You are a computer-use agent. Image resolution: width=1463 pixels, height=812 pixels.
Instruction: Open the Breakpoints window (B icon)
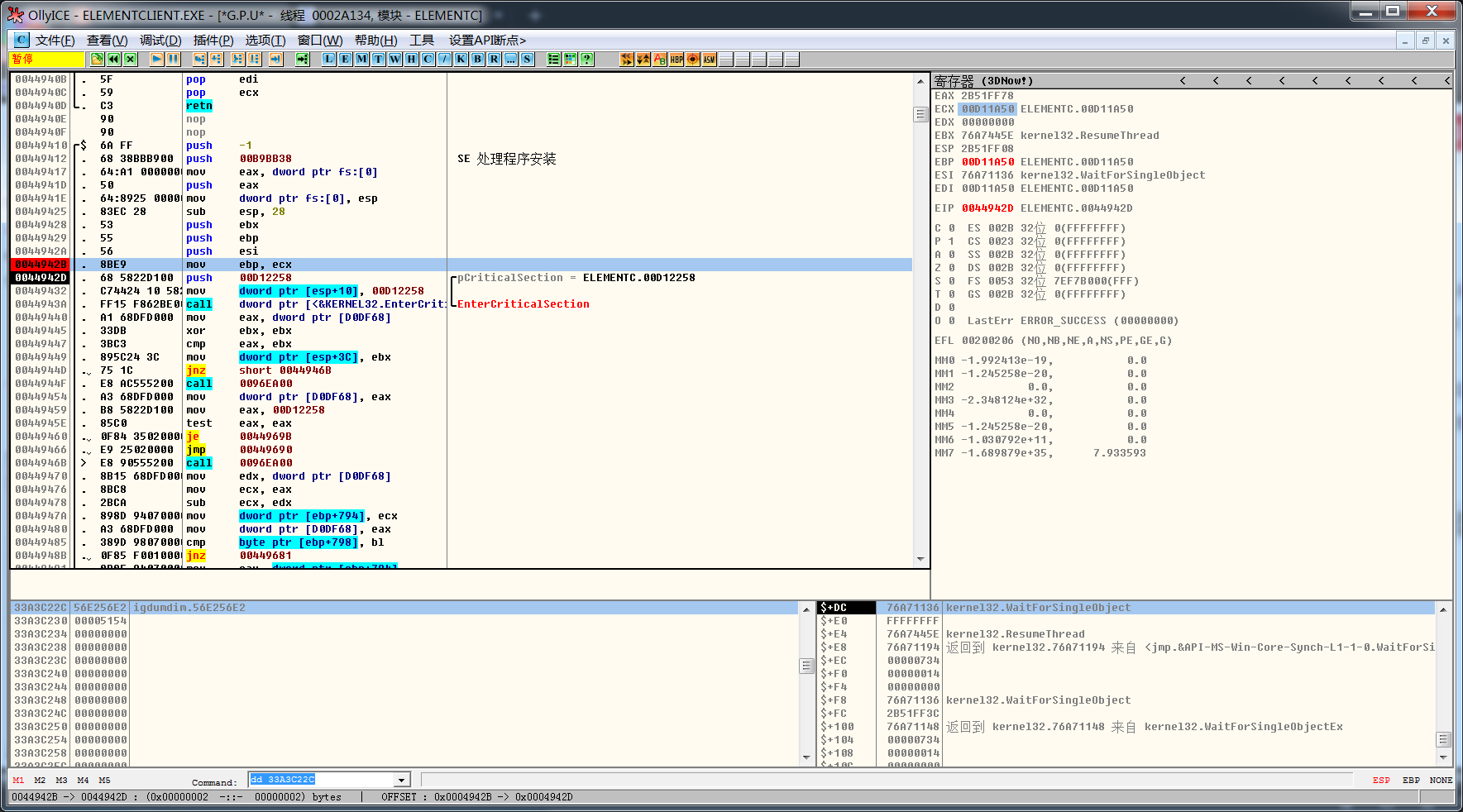(477, 60)
